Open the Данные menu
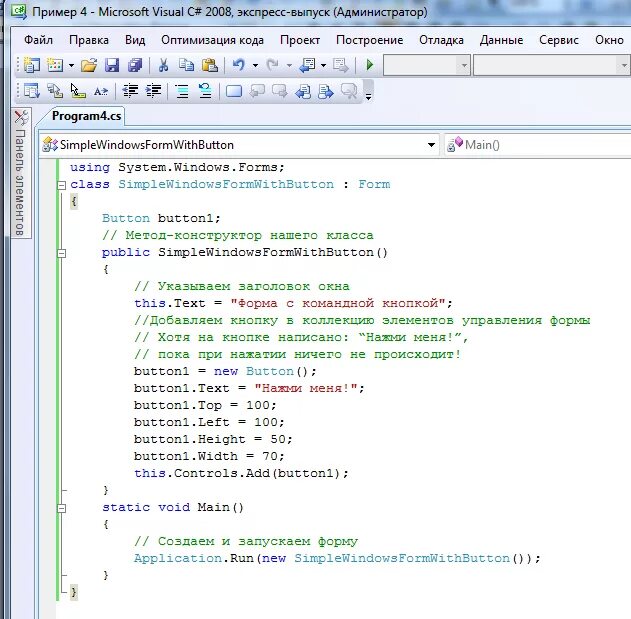The height and width of the screenshot is (619, 631). [x=501, y=40]
